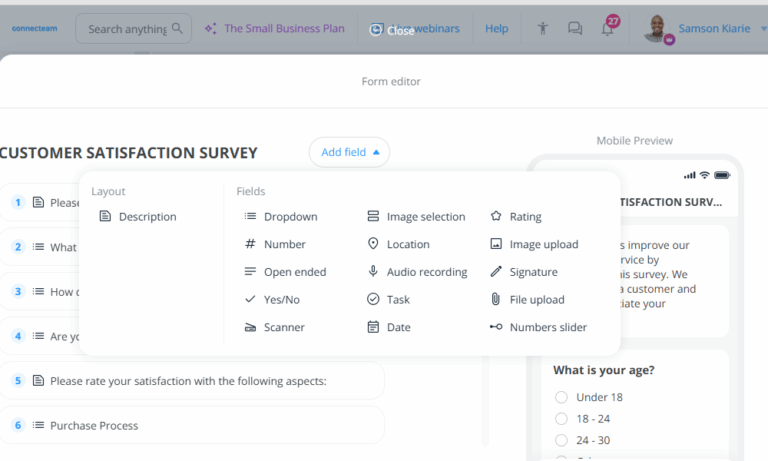Expand the user account dropdown arrow
Image resolution: width=768 pixels, height=461 pixels.
[x=764, y=29]
